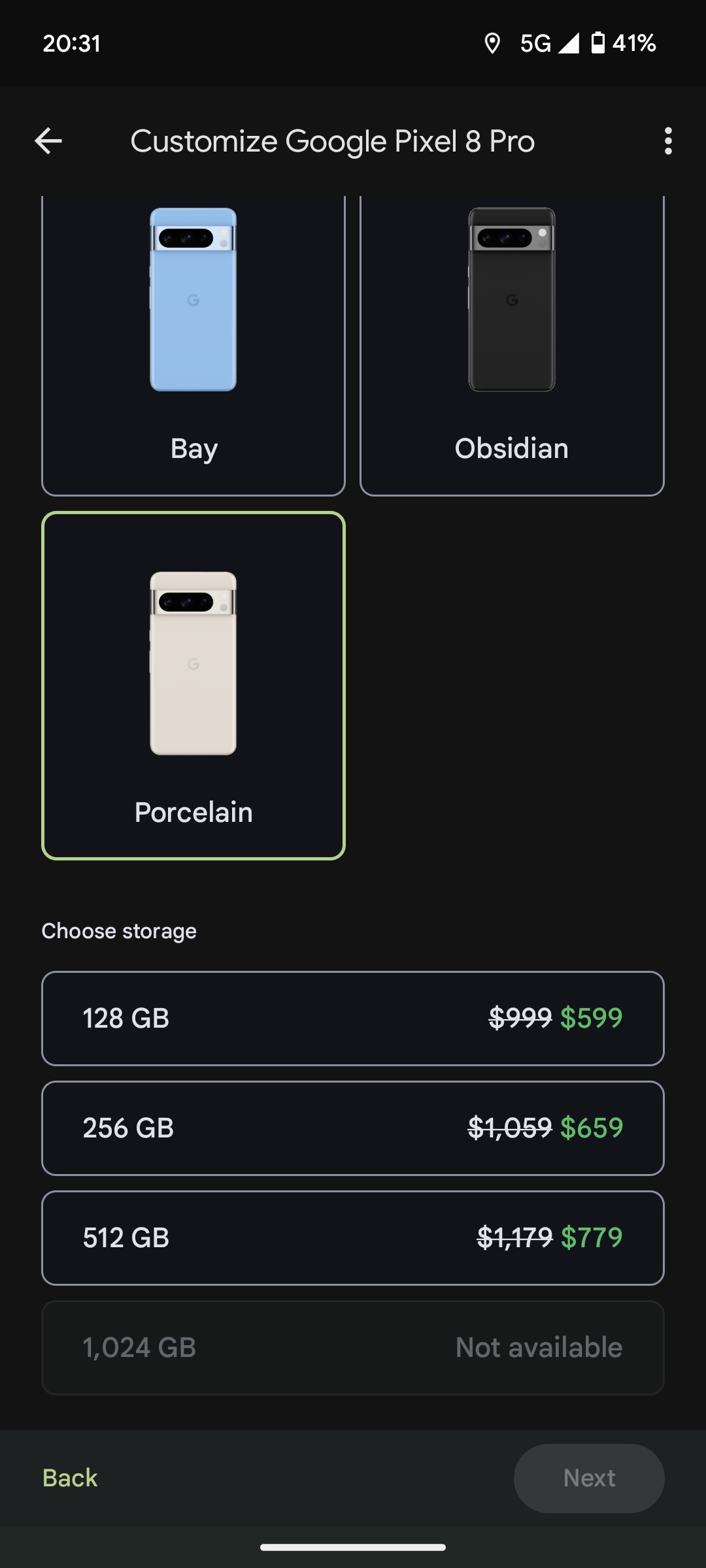This screenshot has width=706, height=1568.
Task: Choose the 128 GB storage option
Action: 353,1019
